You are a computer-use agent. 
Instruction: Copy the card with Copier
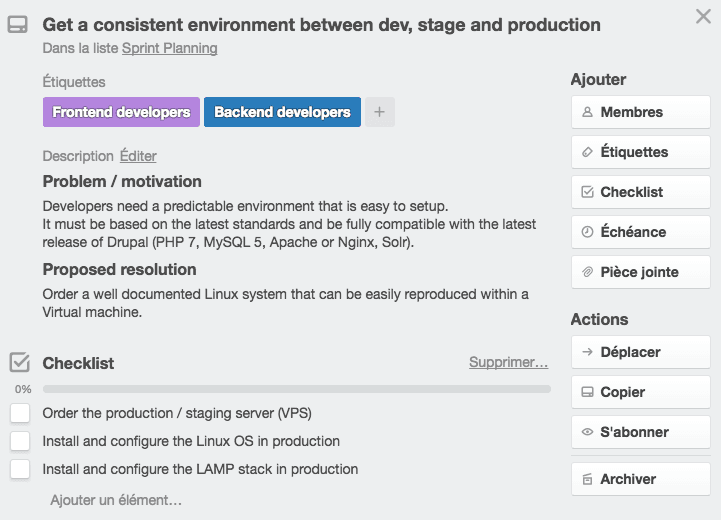point(640,392)
